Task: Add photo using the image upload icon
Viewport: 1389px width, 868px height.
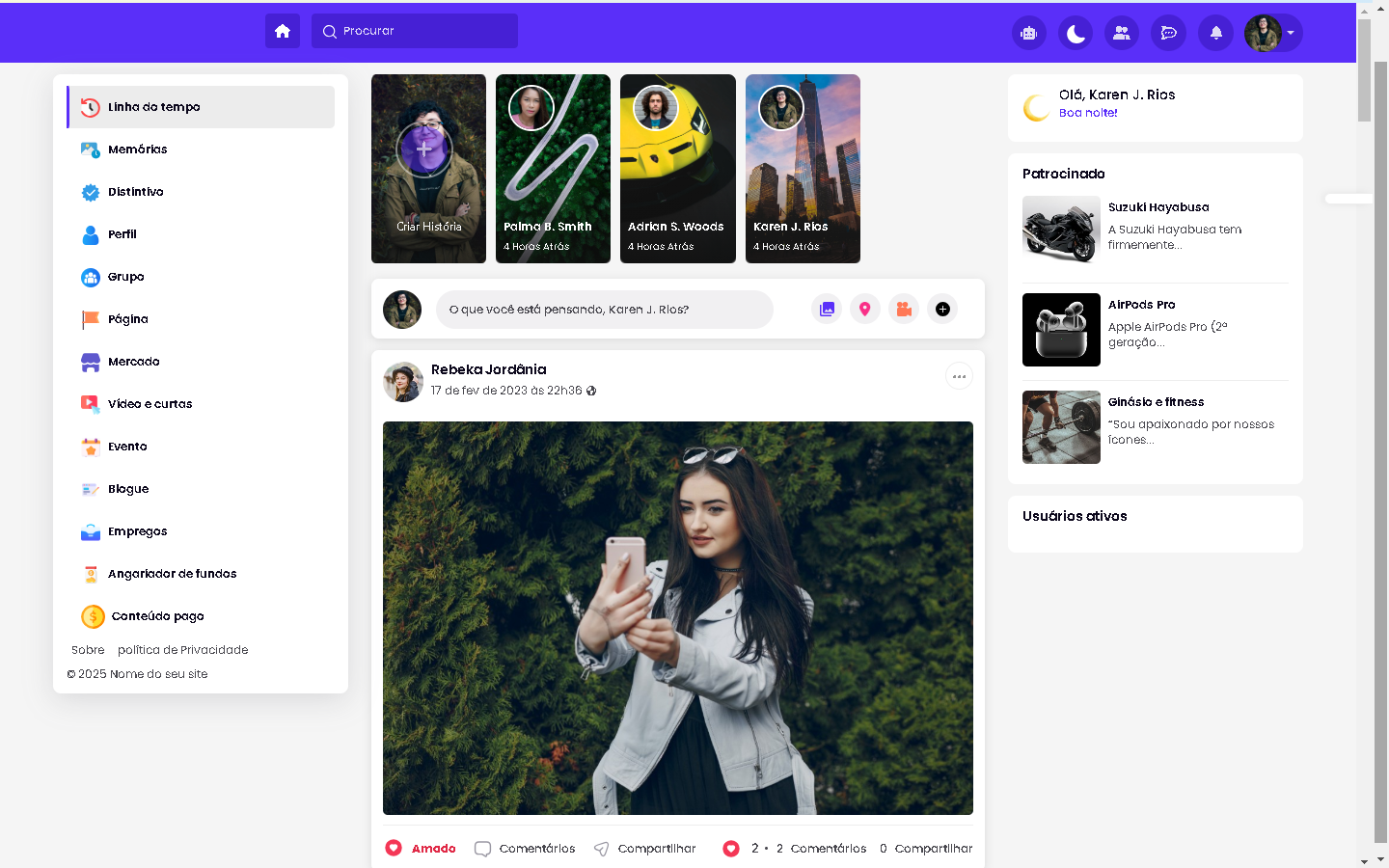Action: coord(827,309)
